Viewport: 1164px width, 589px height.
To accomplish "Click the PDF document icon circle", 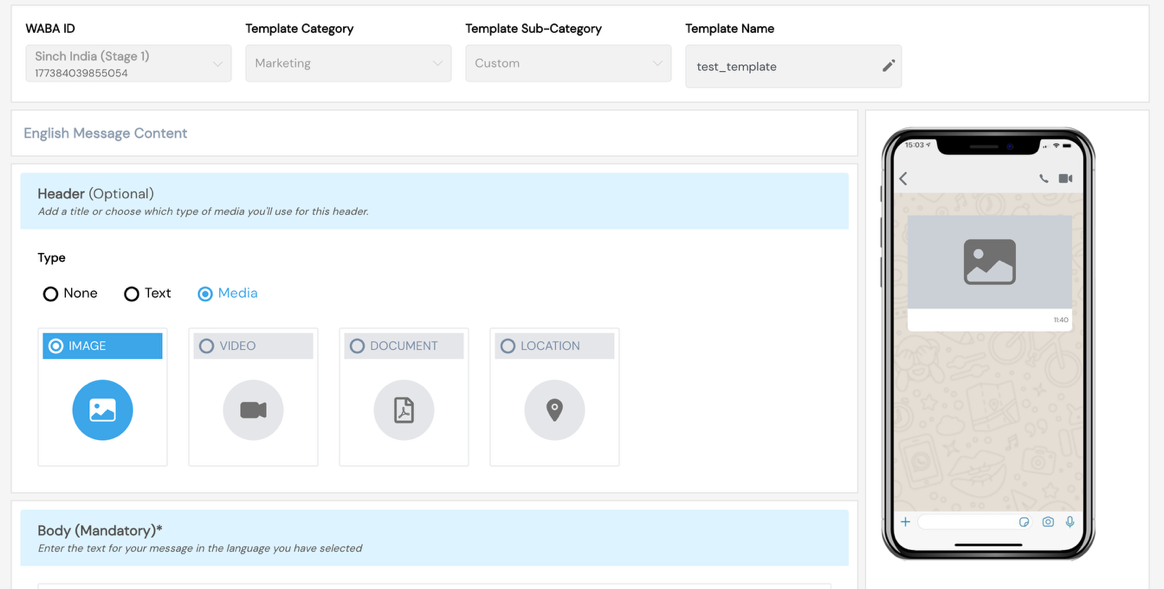I will coord(404,410).
